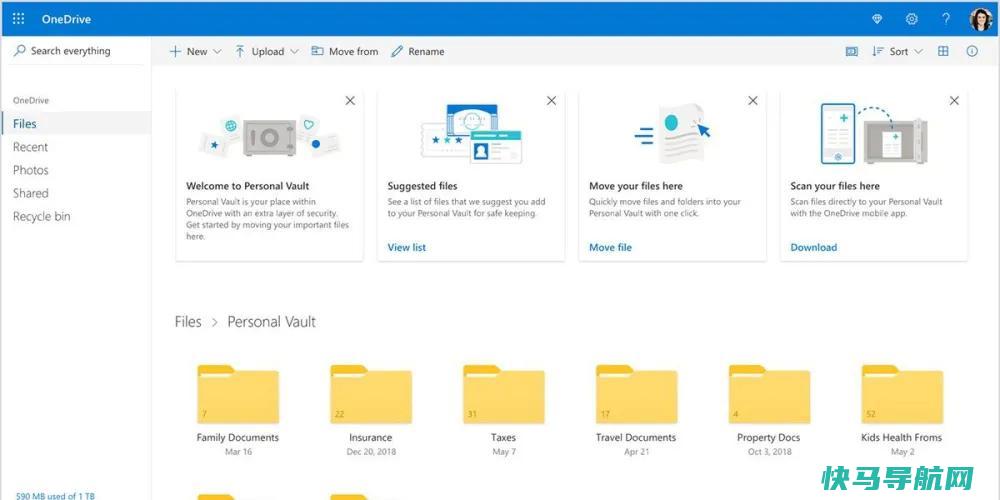Screen dimensions: 1000x500
Task: Click the Kids Health Froms folder name
Action: pos(901,438)
